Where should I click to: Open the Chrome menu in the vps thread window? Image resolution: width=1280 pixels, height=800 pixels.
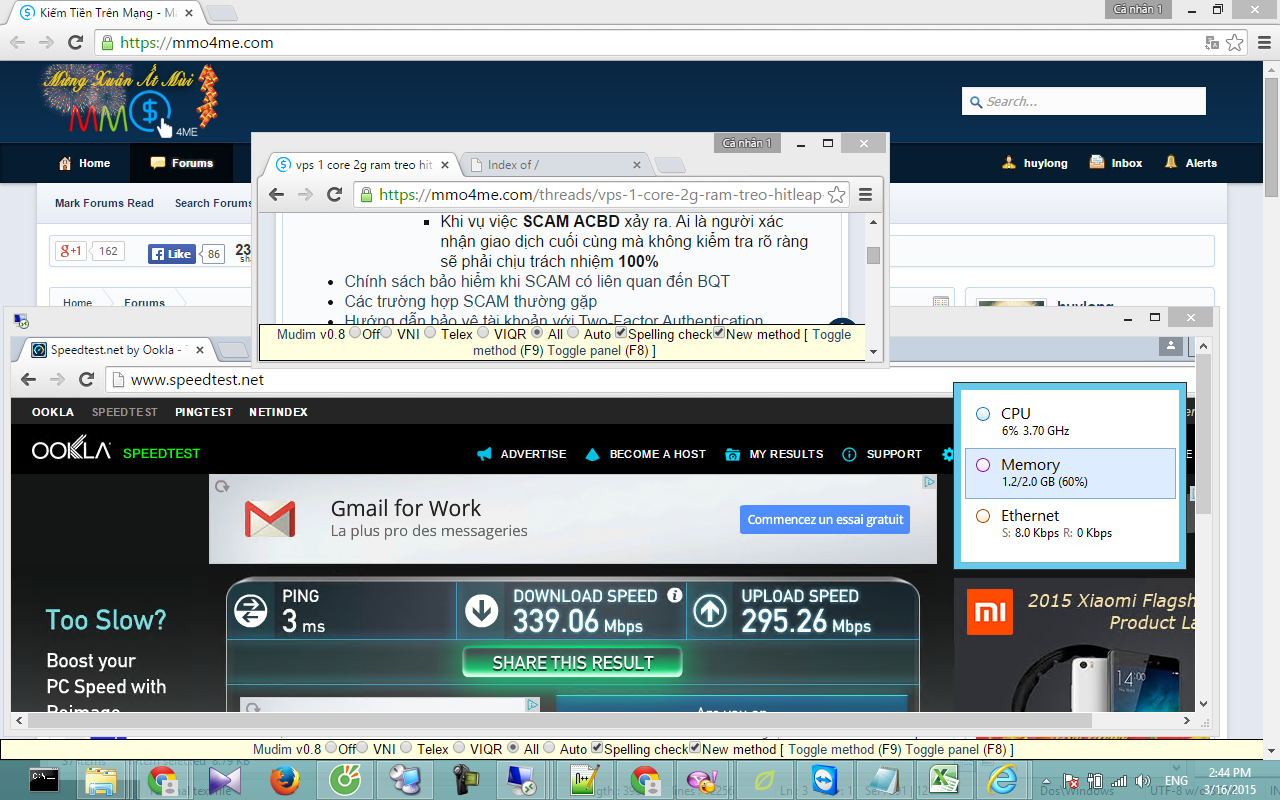click(x=866, y=194)
